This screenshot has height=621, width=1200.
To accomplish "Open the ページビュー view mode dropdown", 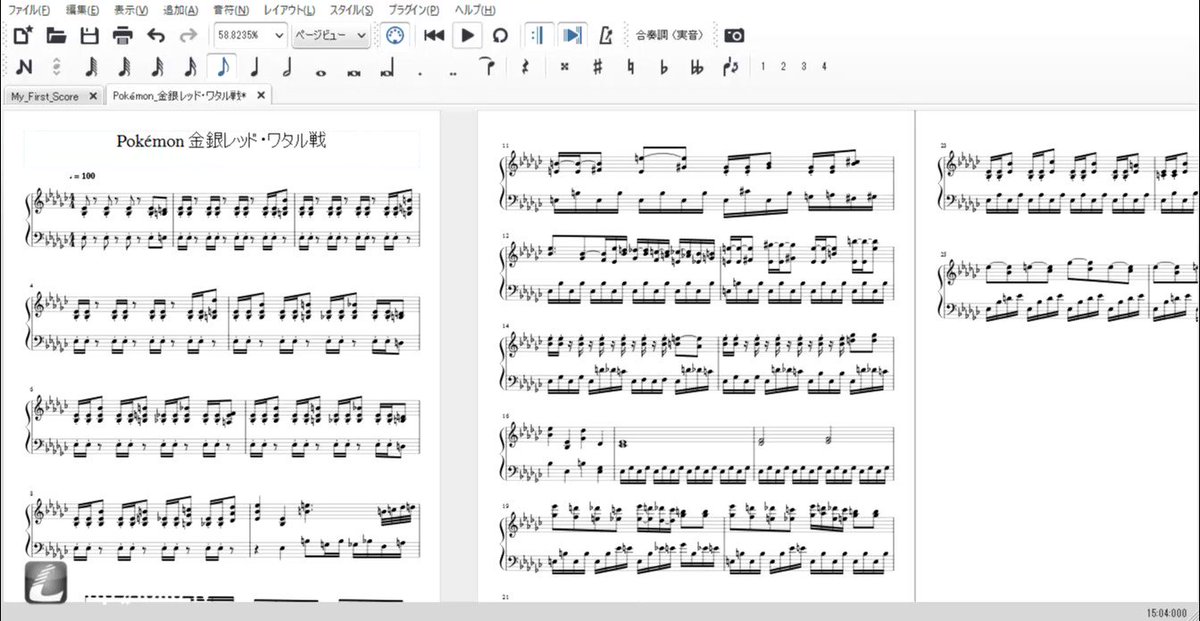I will pos(331,35).
